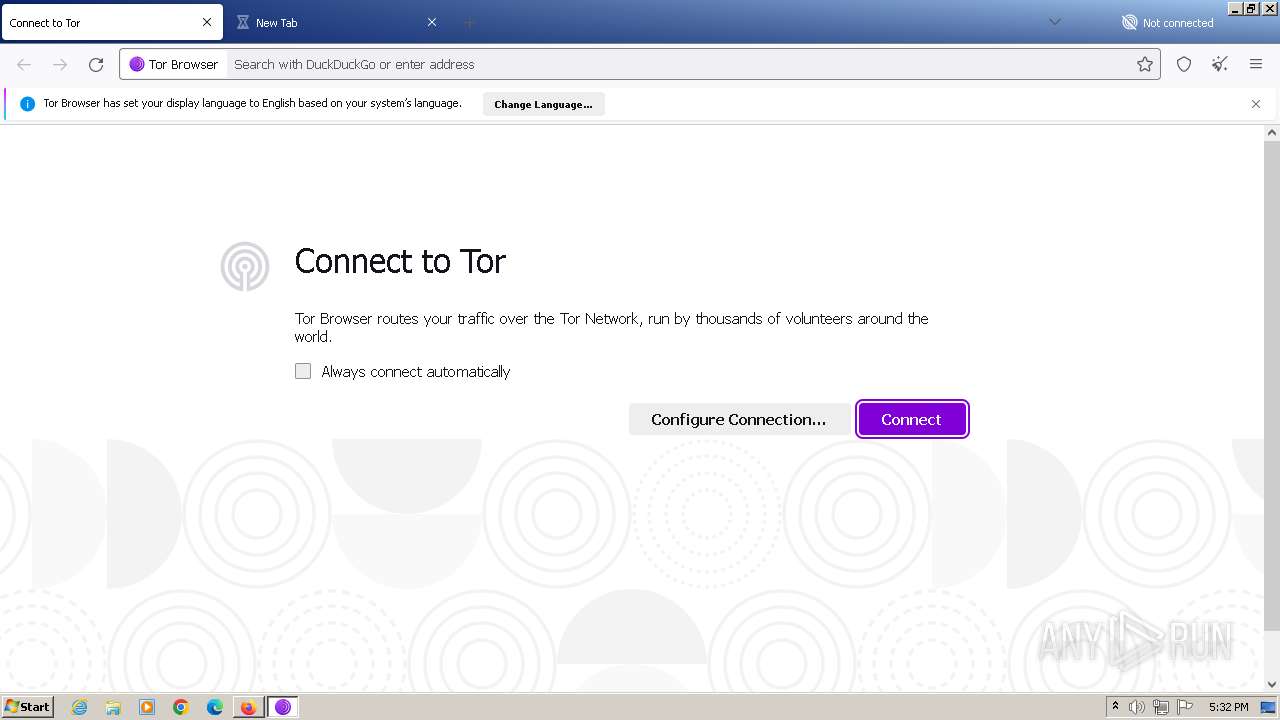
Task: Launch Internet Explorer from taskbar
Action: (80, 707)
